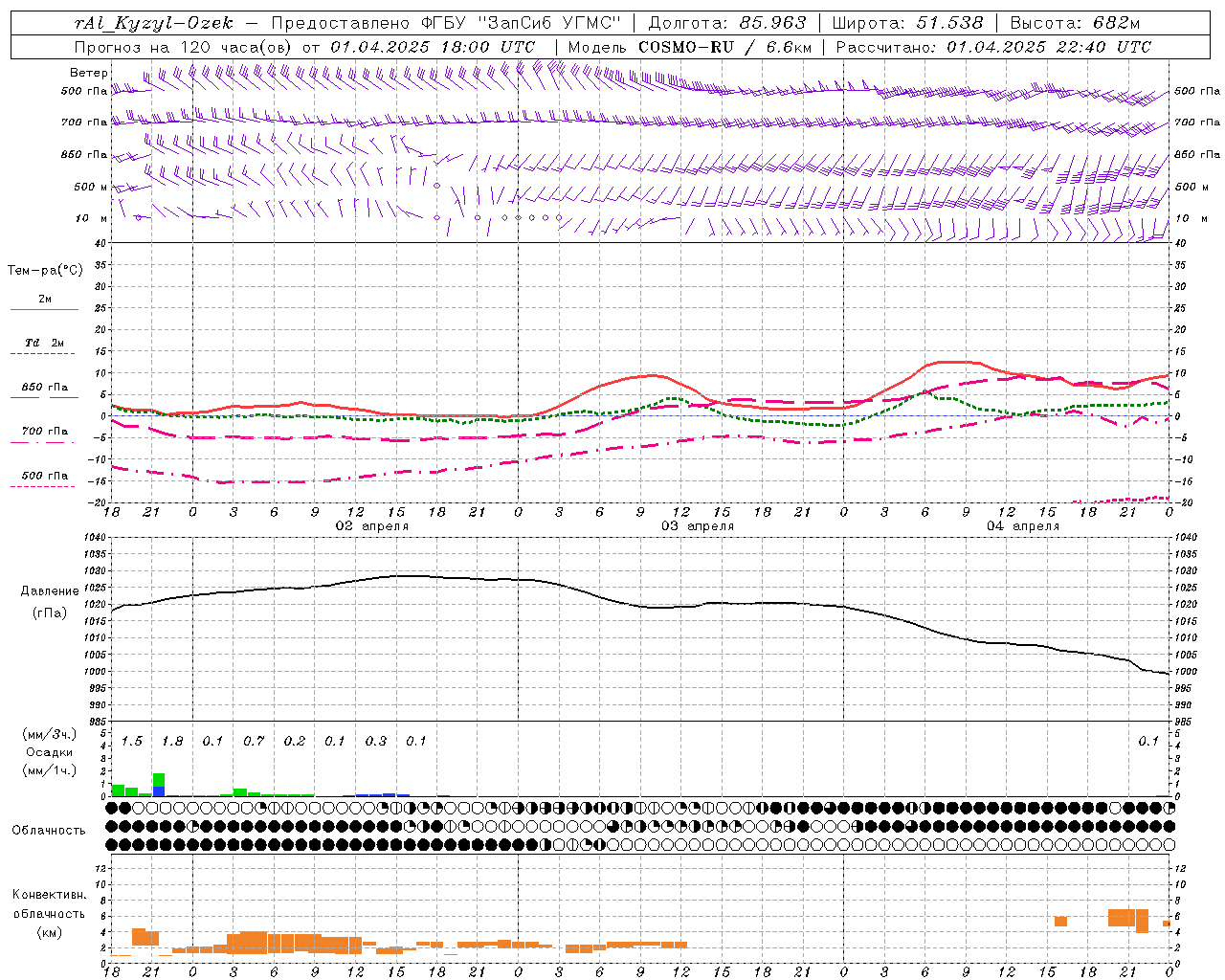This screenshot has width=1225, height=980.
Task: Click the 'Осадки' precipitation label
Action: tap(50, 752)
